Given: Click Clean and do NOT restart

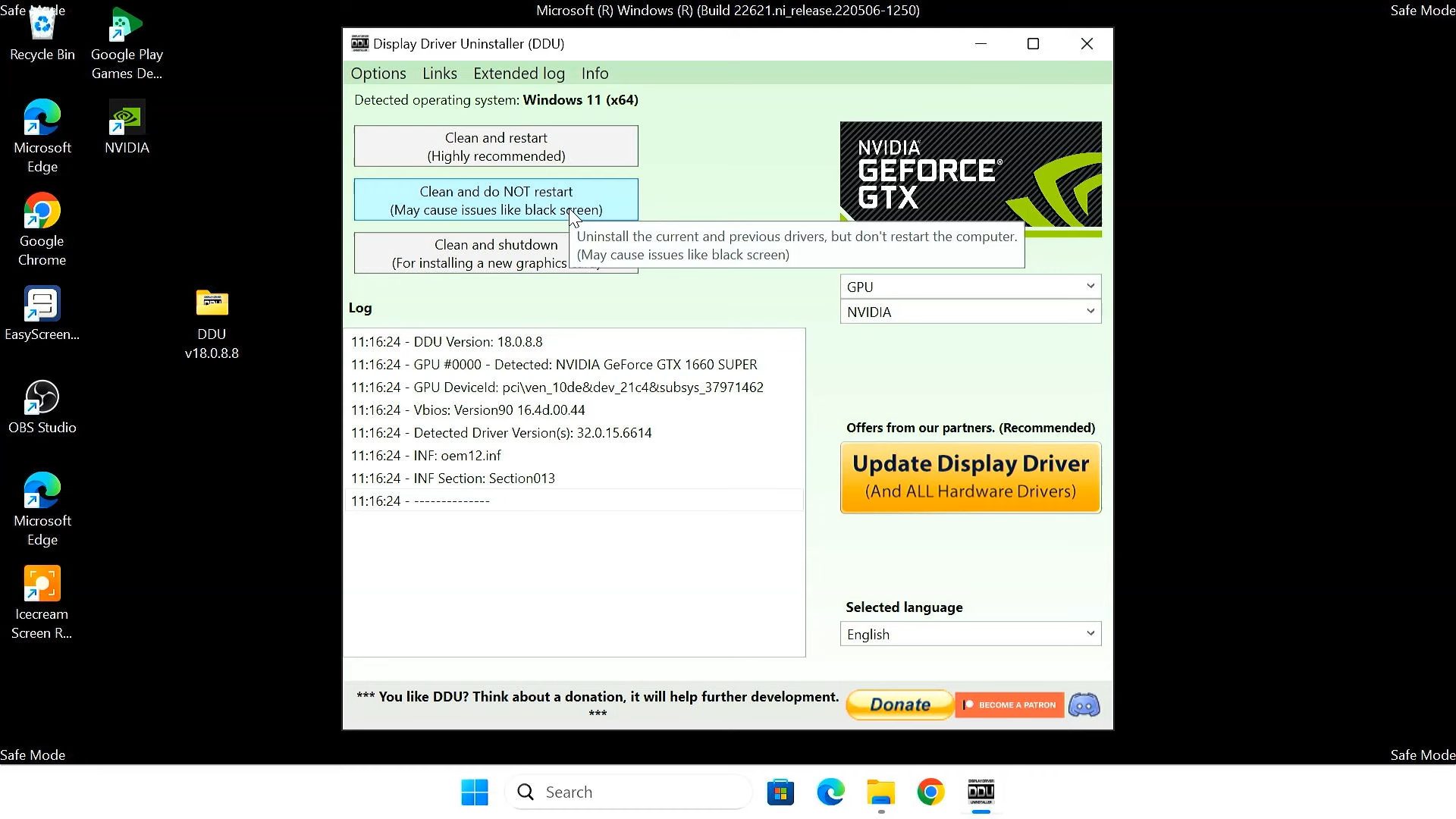Looking at the screenshot, I should (496, 200).
